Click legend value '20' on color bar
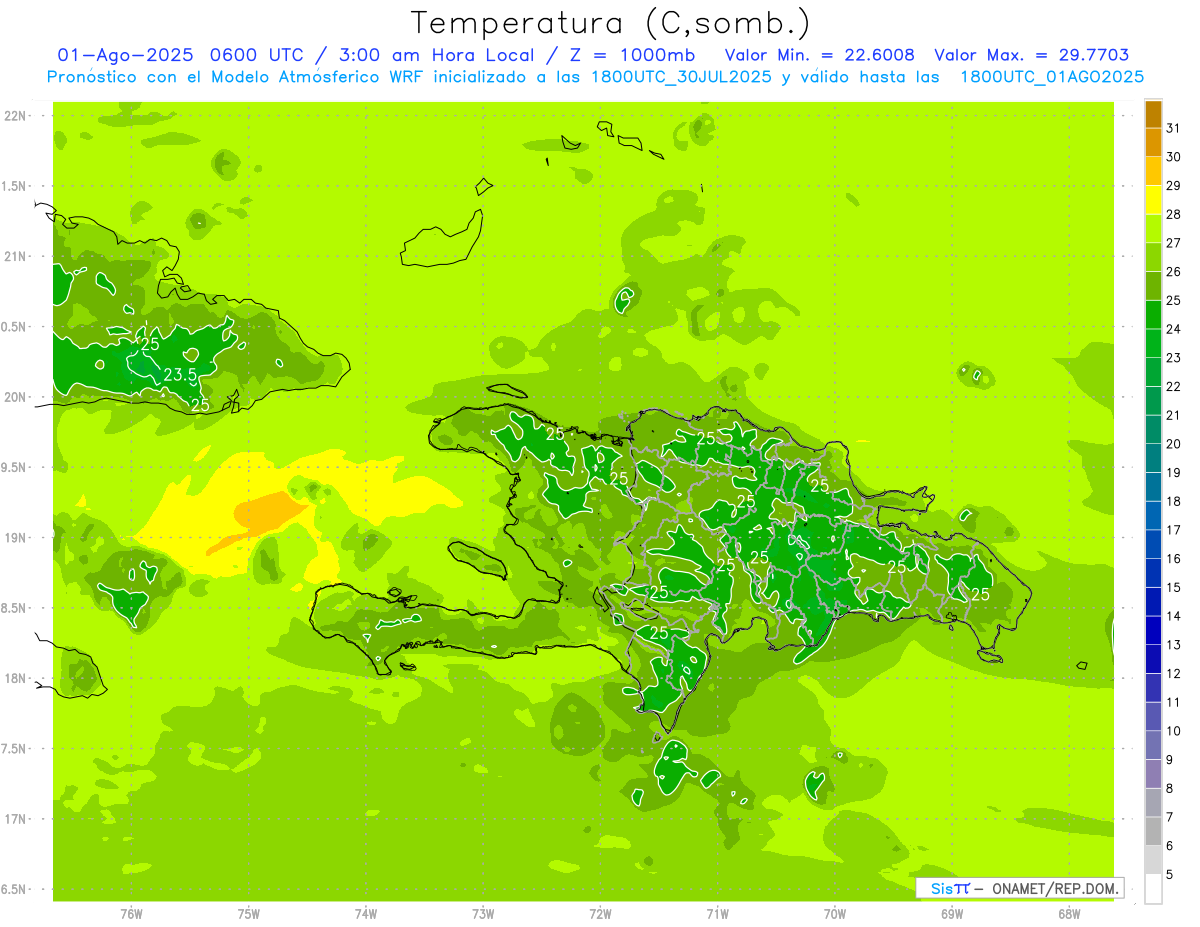 click(1174, 444)
